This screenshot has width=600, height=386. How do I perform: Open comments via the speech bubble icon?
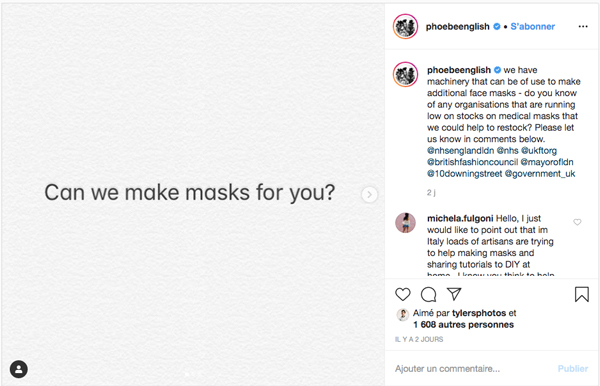(x=428, y=295)
